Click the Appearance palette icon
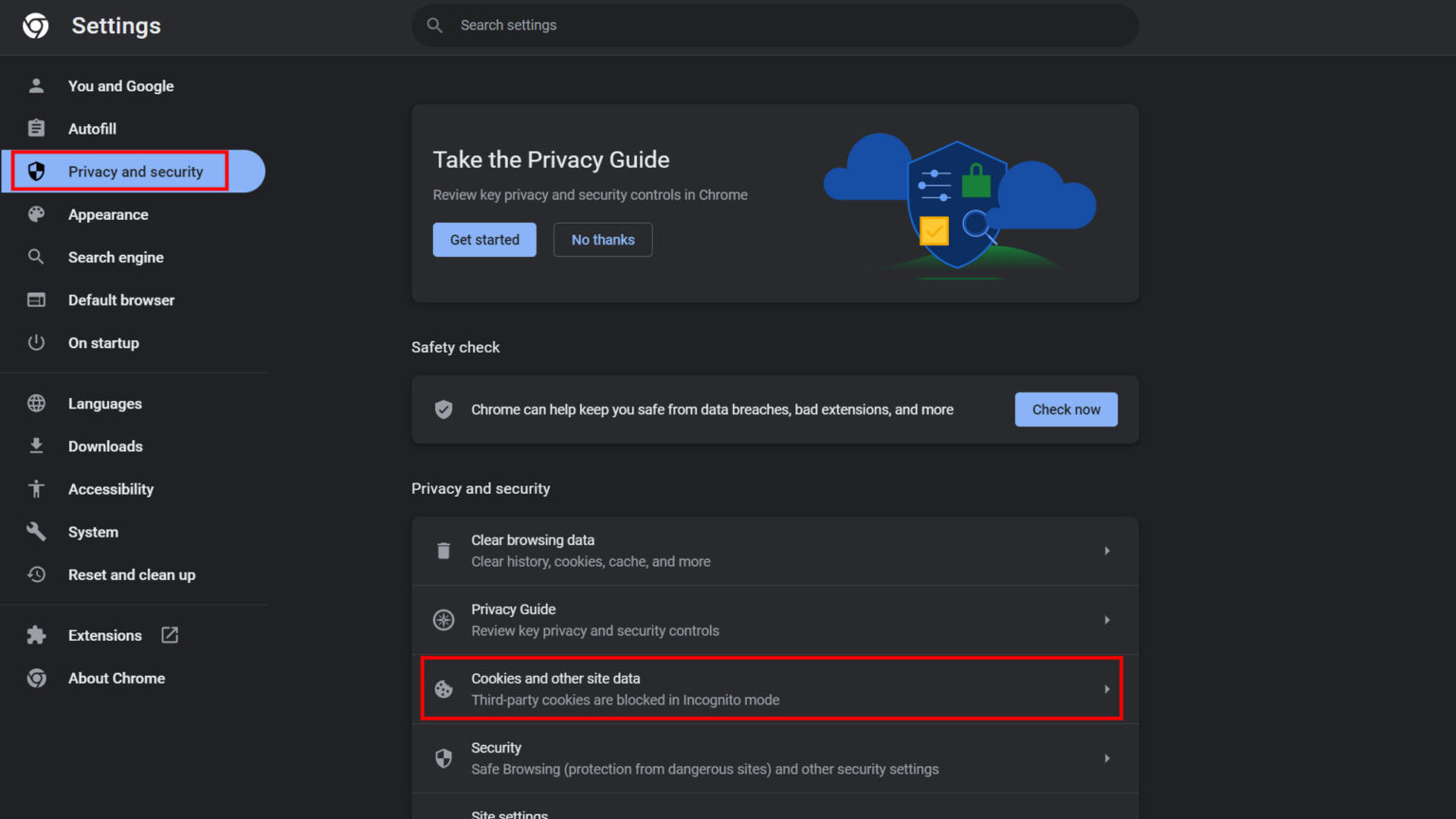Screen dimensions: 1456x819 coord(36,214)
